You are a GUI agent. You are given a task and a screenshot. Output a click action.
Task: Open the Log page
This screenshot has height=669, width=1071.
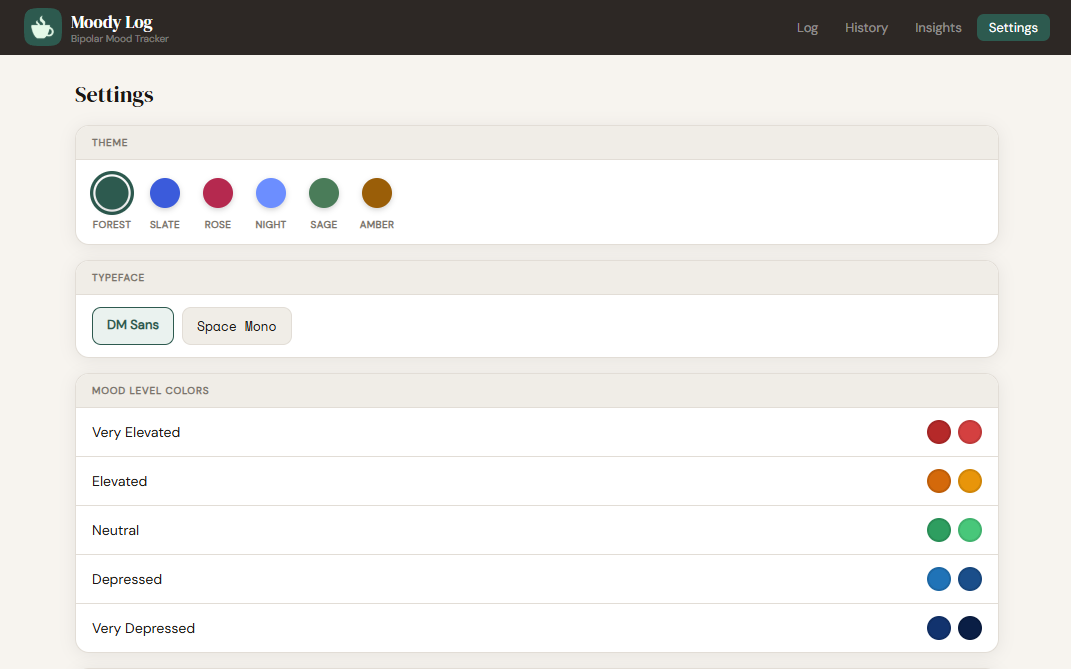pyautogui.click(x=807, y=27)
